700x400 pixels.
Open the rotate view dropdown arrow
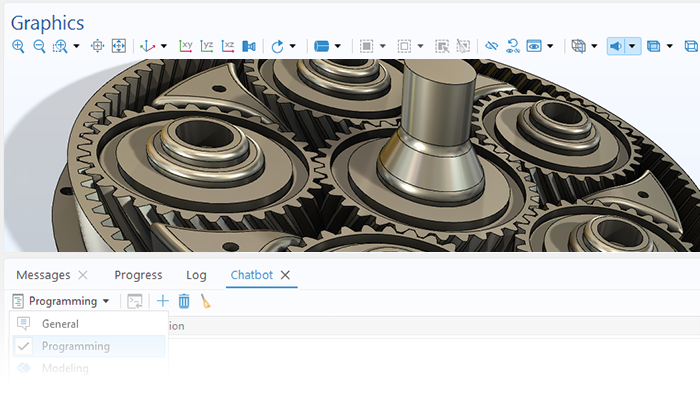[292, 46]
